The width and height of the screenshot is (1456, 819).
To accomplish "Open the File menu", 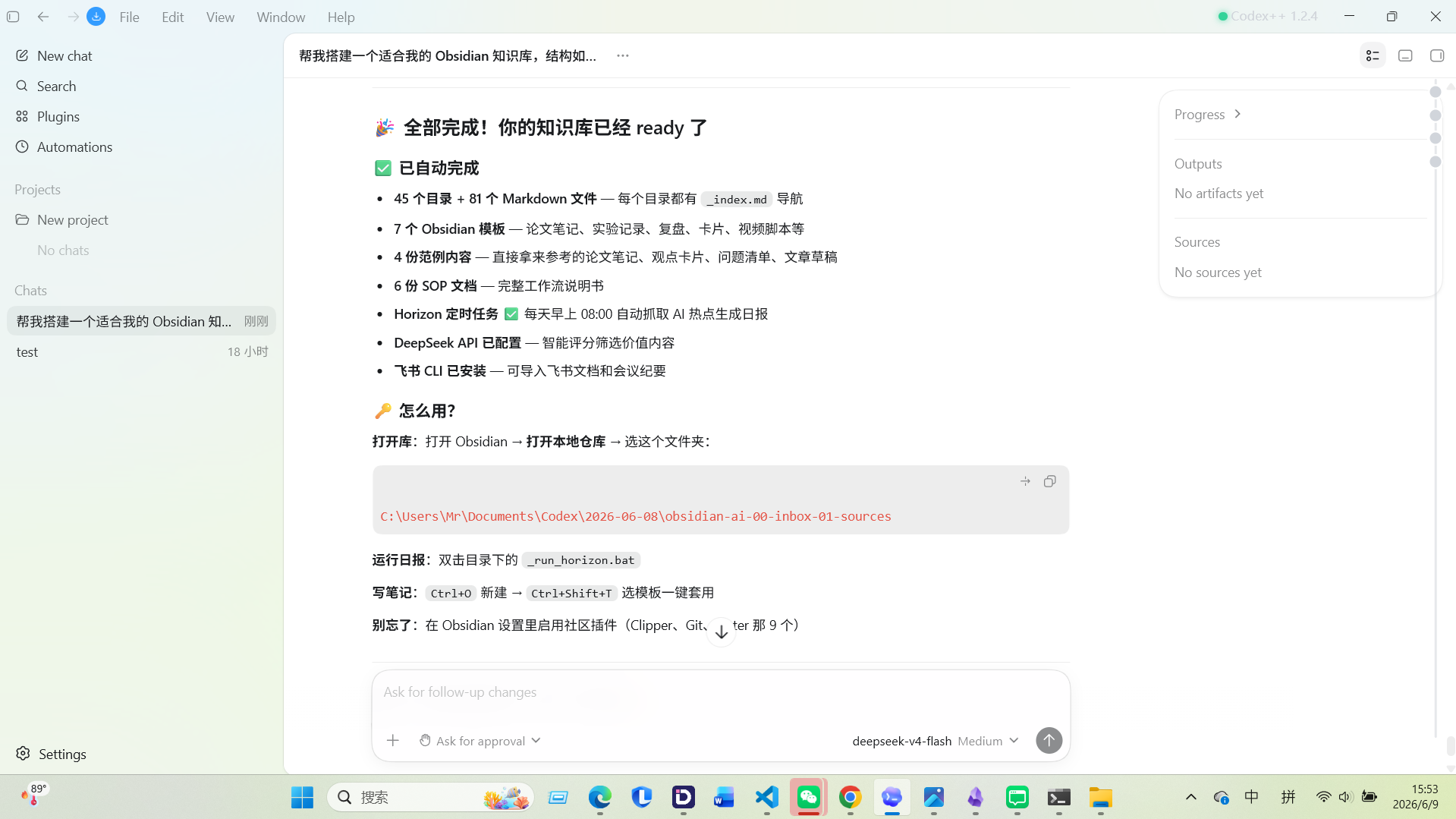I will click(x=129, y=17).
